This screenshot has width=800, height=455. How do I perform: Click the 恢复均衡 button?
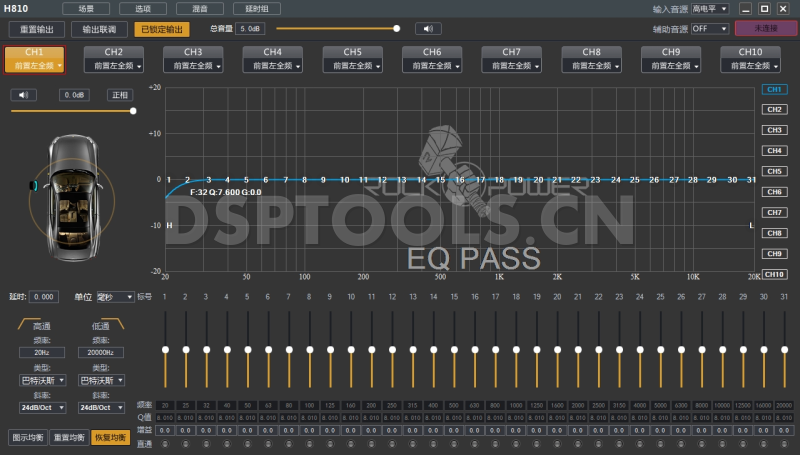click(110, 437)
